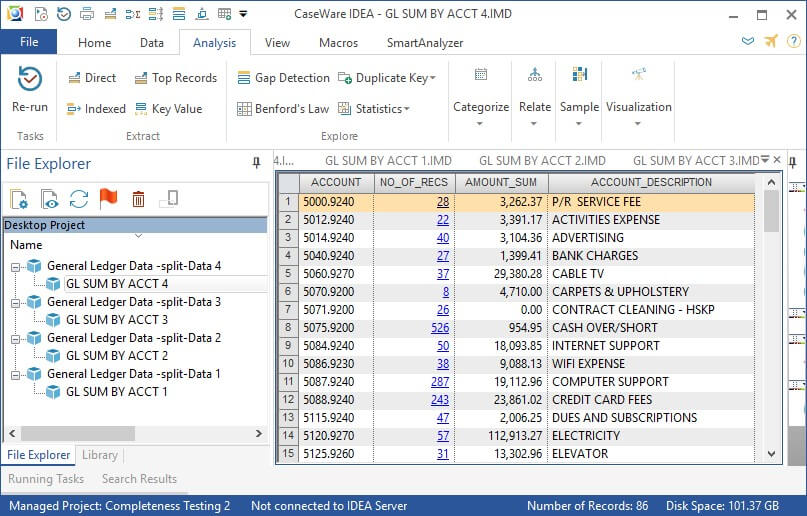Select GL SUM BY ACCT 3 tree item
The height and width of the screenshot is (516, 807).
click(117, 319)
